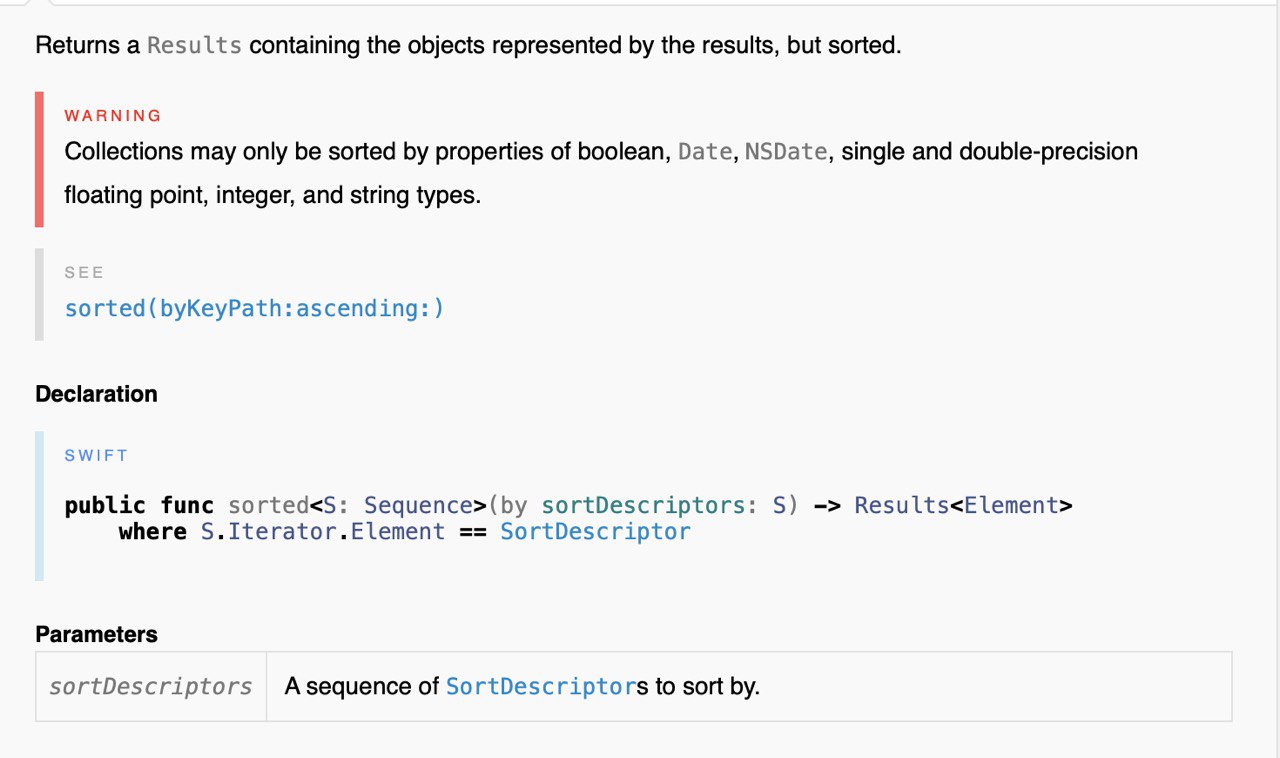Click the NSDate type in warning text
The height and width of the screenshot is (758, 1280).
tap(785, 152)
